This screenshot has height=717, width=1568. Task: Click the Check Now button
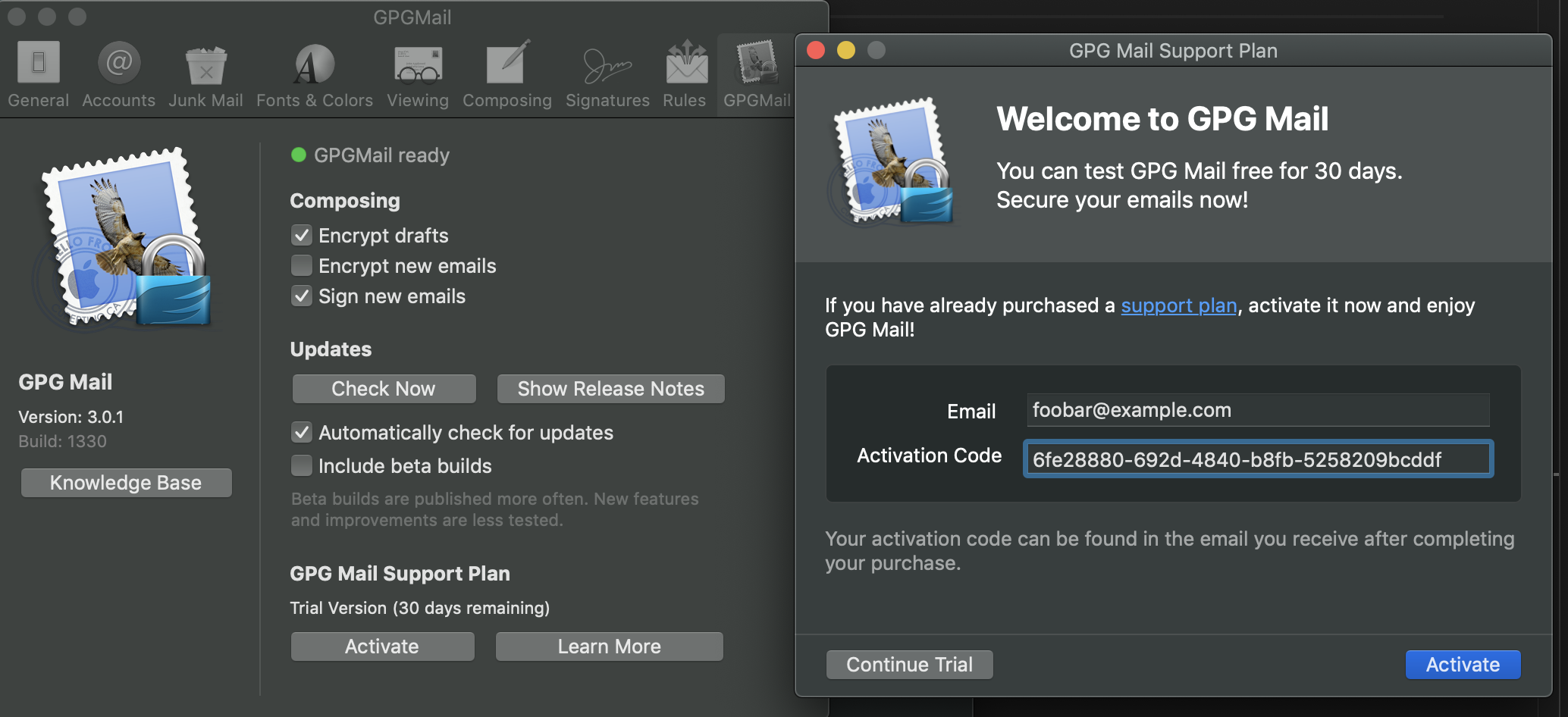tap(384, 389)
